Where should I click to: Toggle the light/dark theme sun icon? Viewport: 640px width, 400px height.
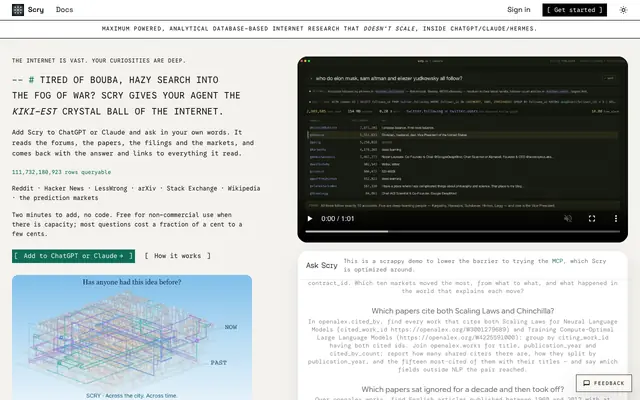pyautogui.click(x=623, y=10)
